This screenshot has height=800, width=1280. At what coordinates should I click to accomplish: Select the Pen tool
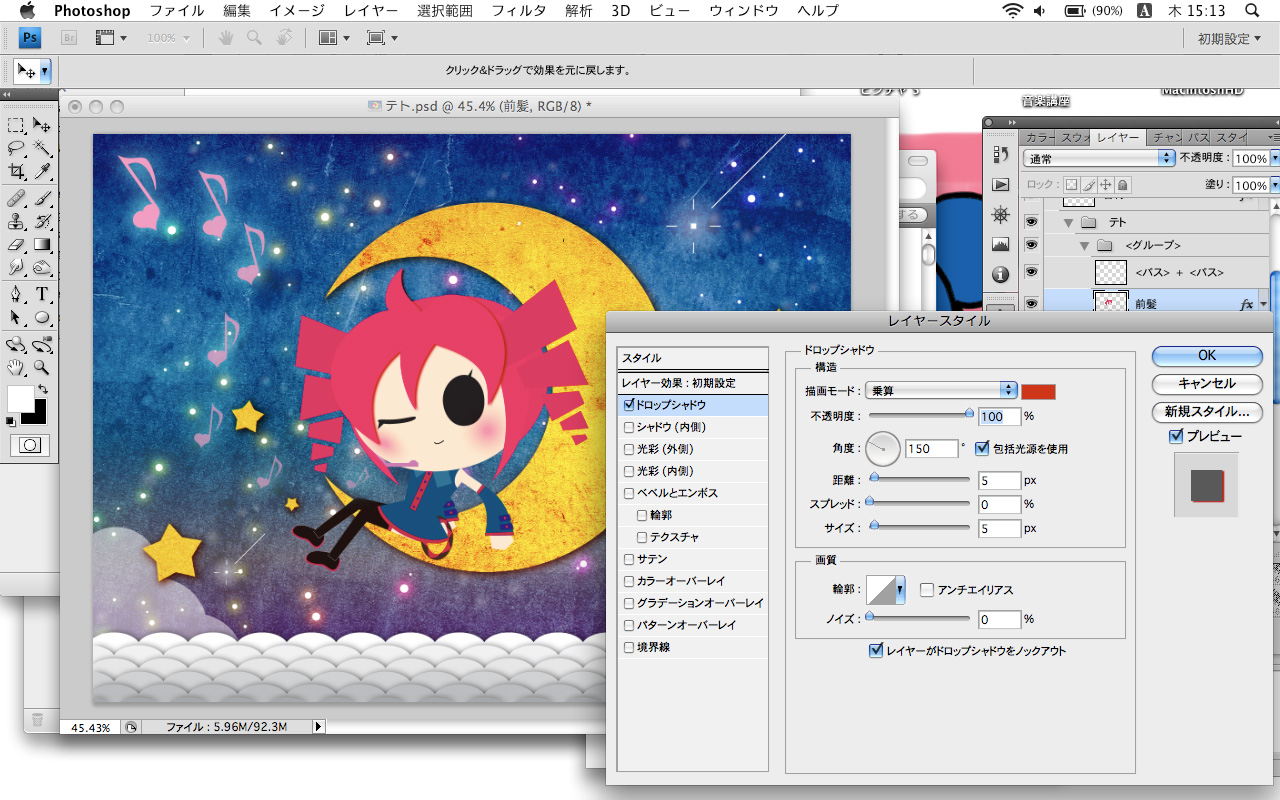coord(16,294)
